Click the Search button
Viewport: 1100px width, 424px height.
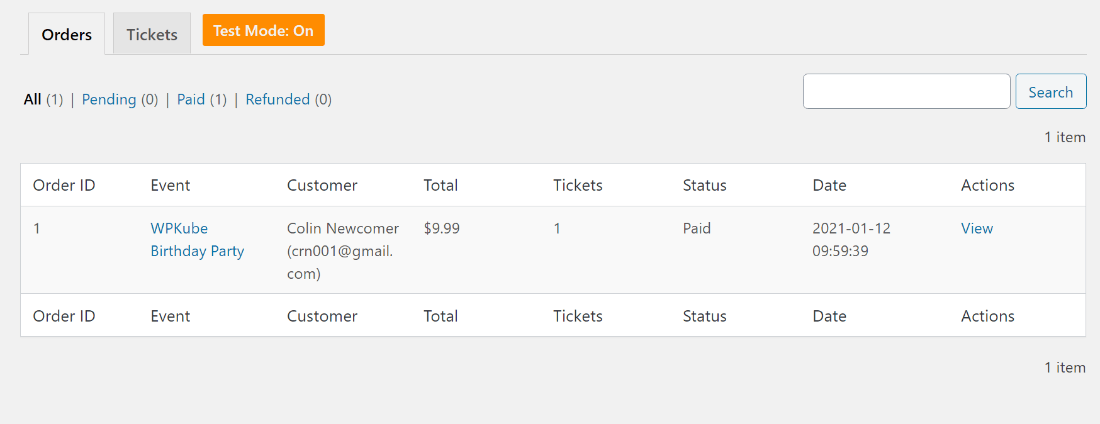click(1050, 92)
